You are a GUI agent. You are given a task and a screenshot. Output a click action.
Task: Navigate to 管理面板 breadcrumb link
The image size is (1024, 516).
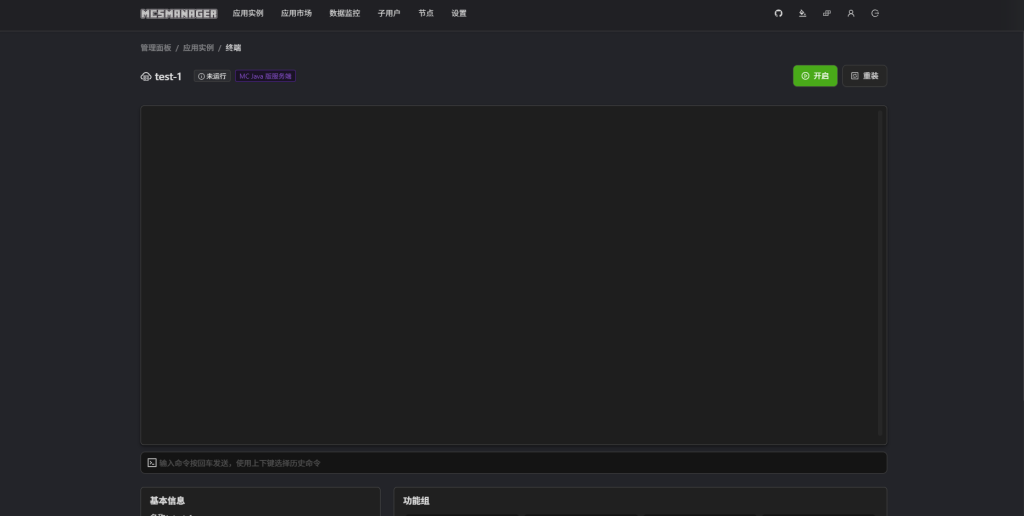(x=156, y=48)
